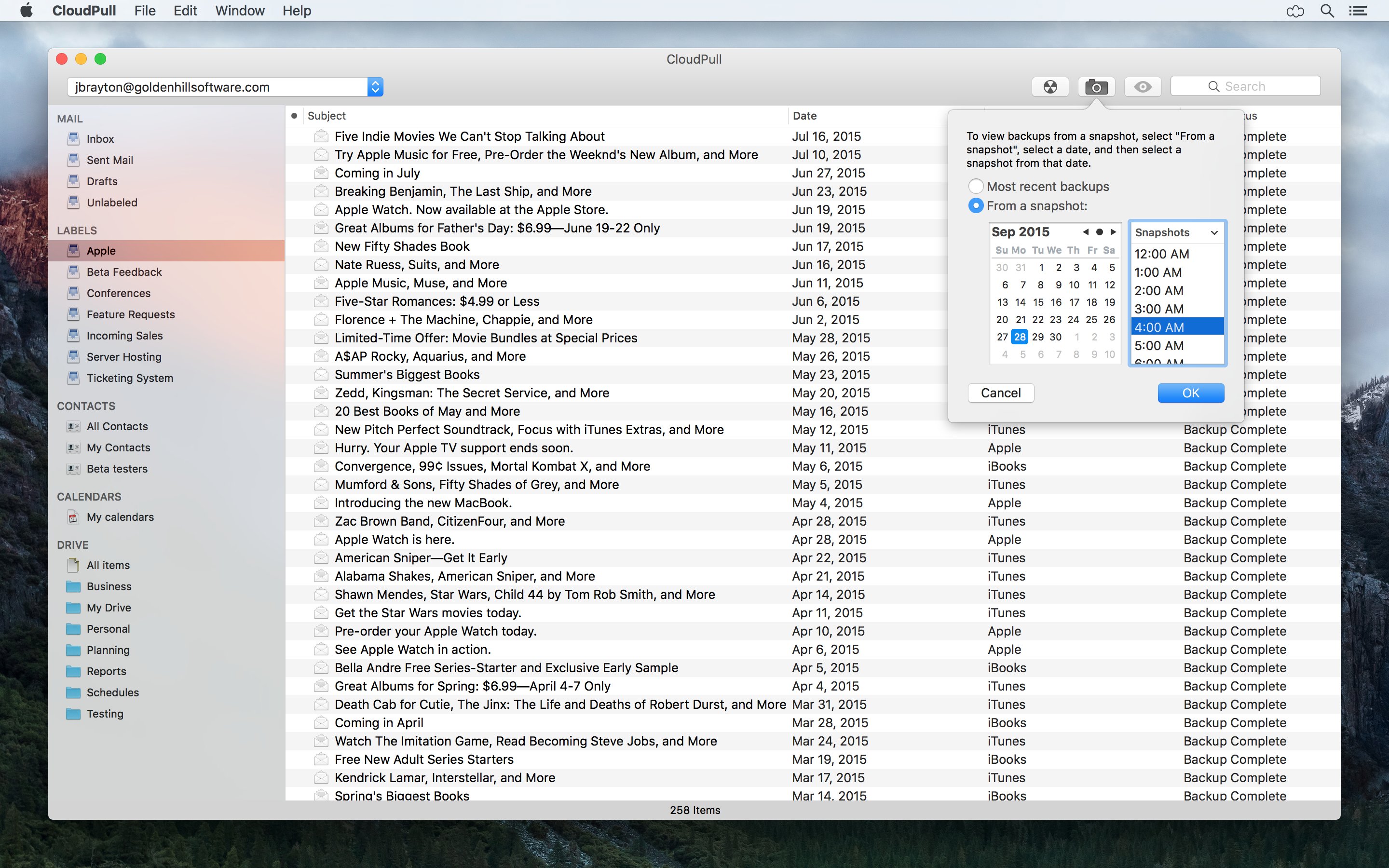1389x868 pixels.
Task: Click the OK button in popover
Action: click(1190, 393)
